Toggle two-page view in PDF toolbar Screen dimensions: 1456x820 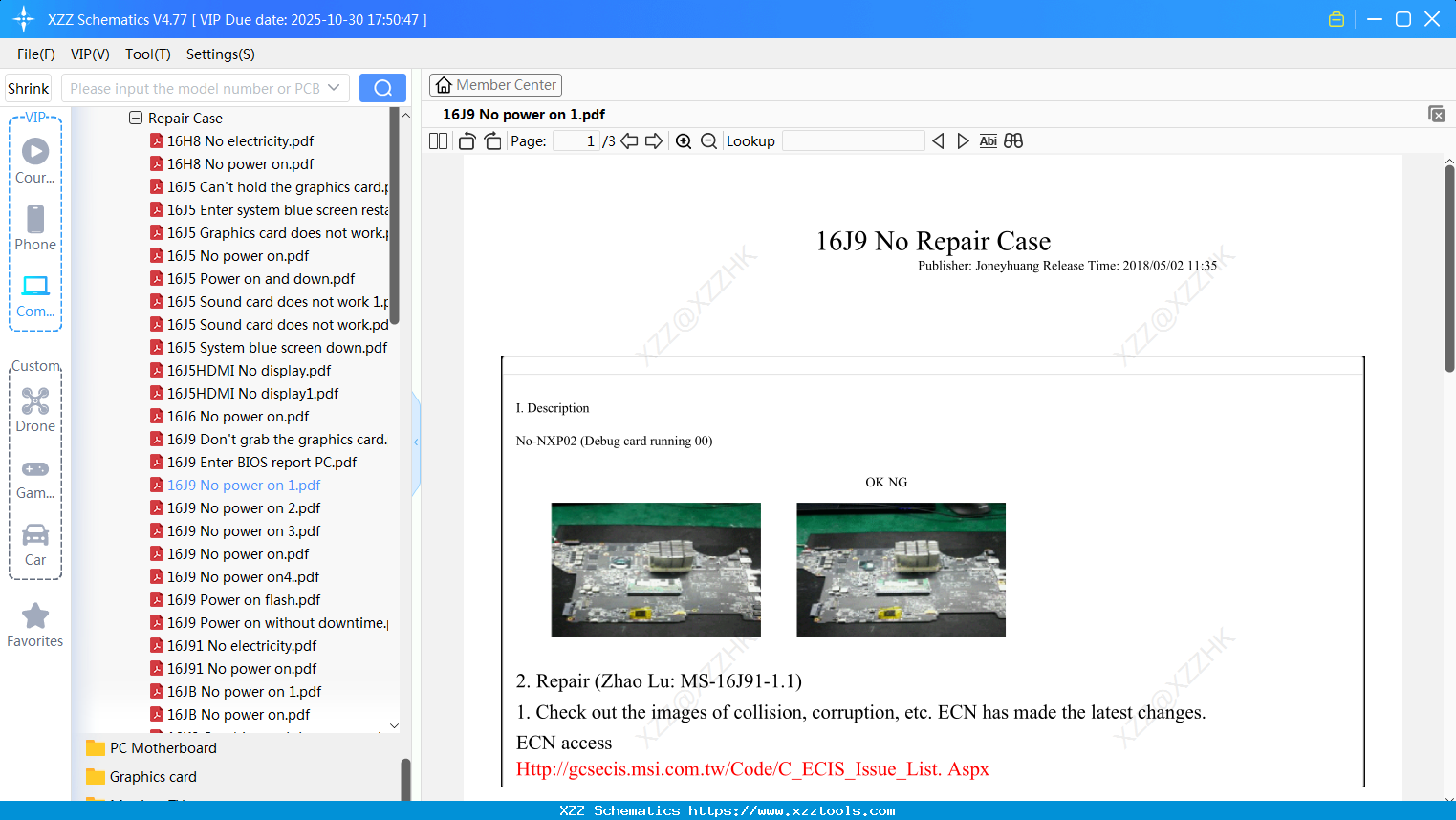439,141
